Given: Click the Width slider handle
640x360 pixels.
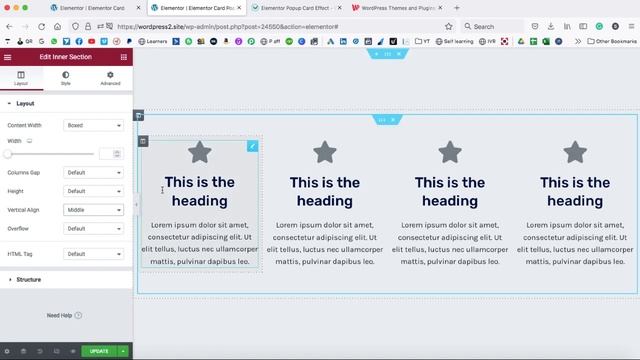Looking at the screenshot, I should (8, 154).
